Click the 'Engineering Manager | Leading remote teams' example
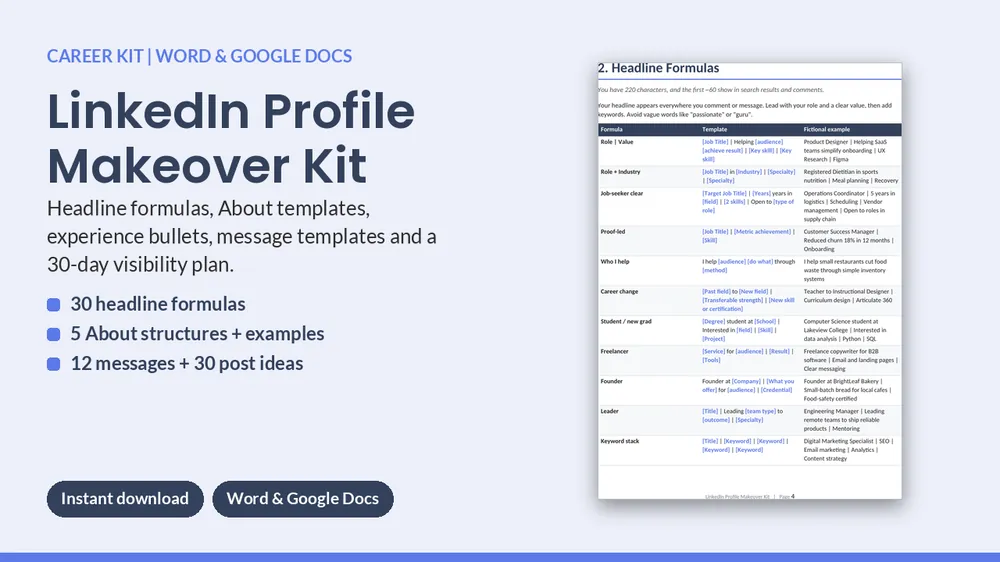The width and height of the screenshot is (1000, 562). [844, 421]
